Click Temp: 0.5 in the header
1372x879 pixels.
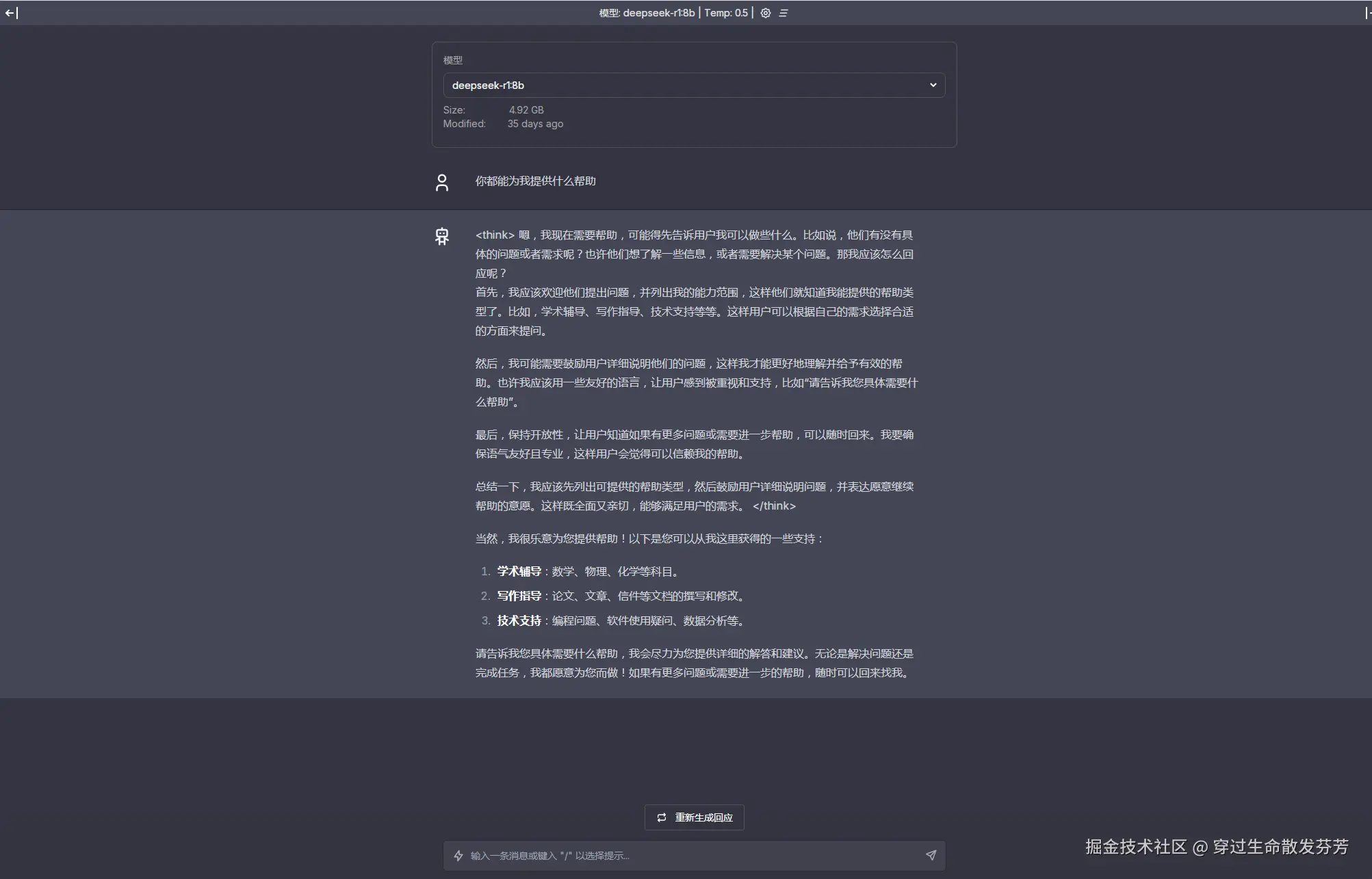pos(726,13)
